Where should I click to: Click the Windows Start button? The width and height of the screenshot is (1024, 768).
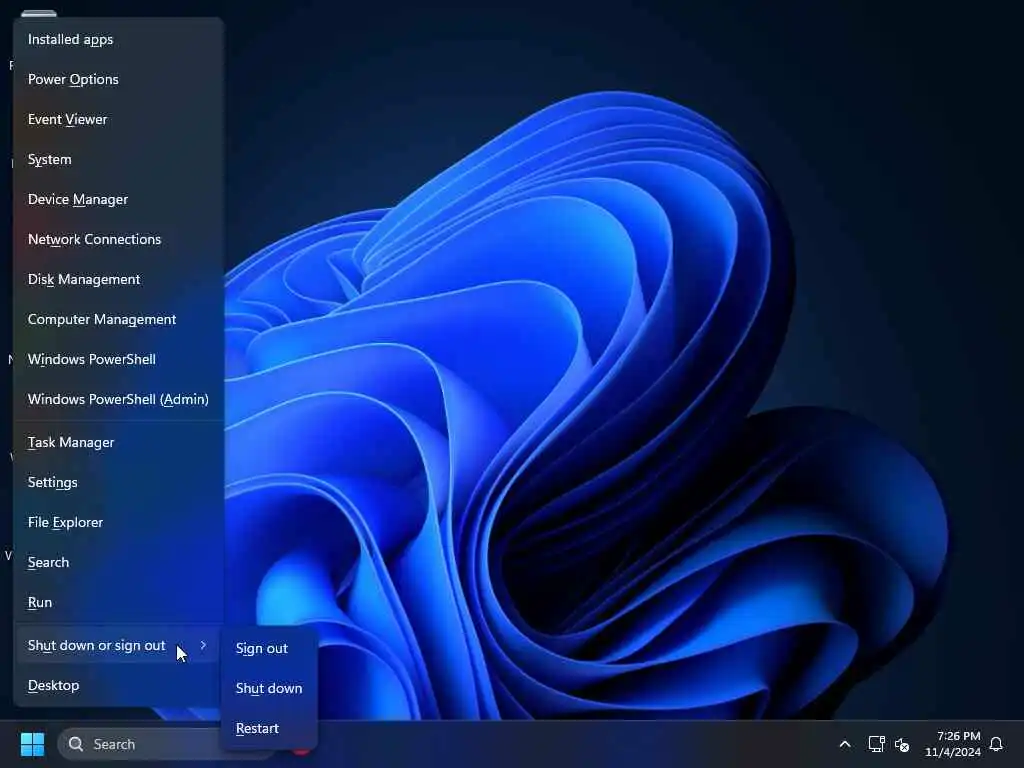tap(33, 744)
